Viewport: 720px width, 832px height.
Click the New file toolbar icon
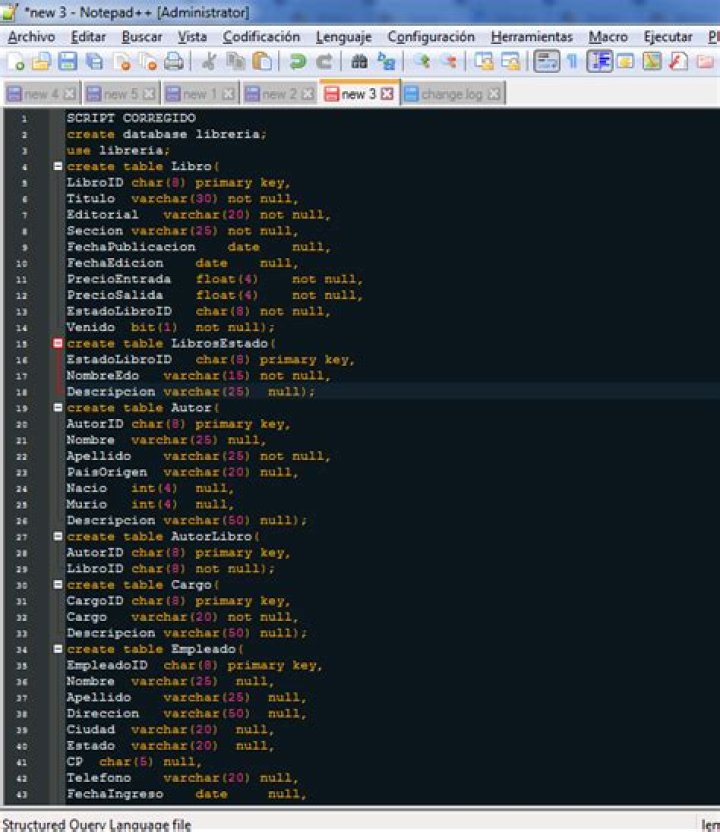15,62
